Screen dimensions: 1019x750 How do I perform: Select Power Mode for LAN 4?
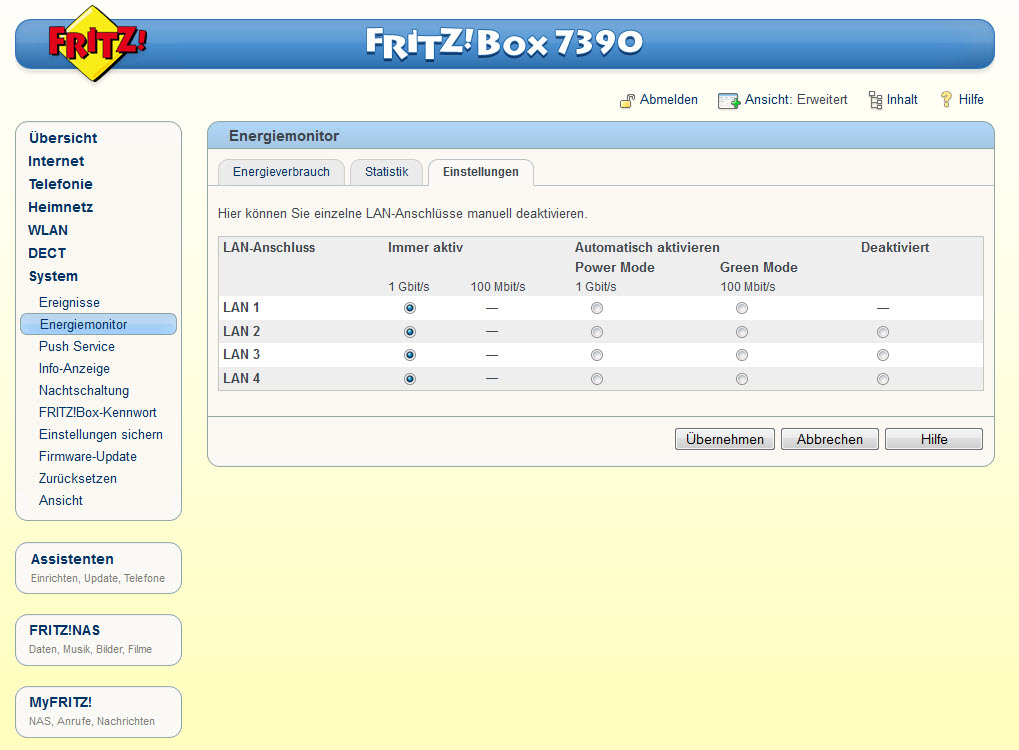(597, 379)
